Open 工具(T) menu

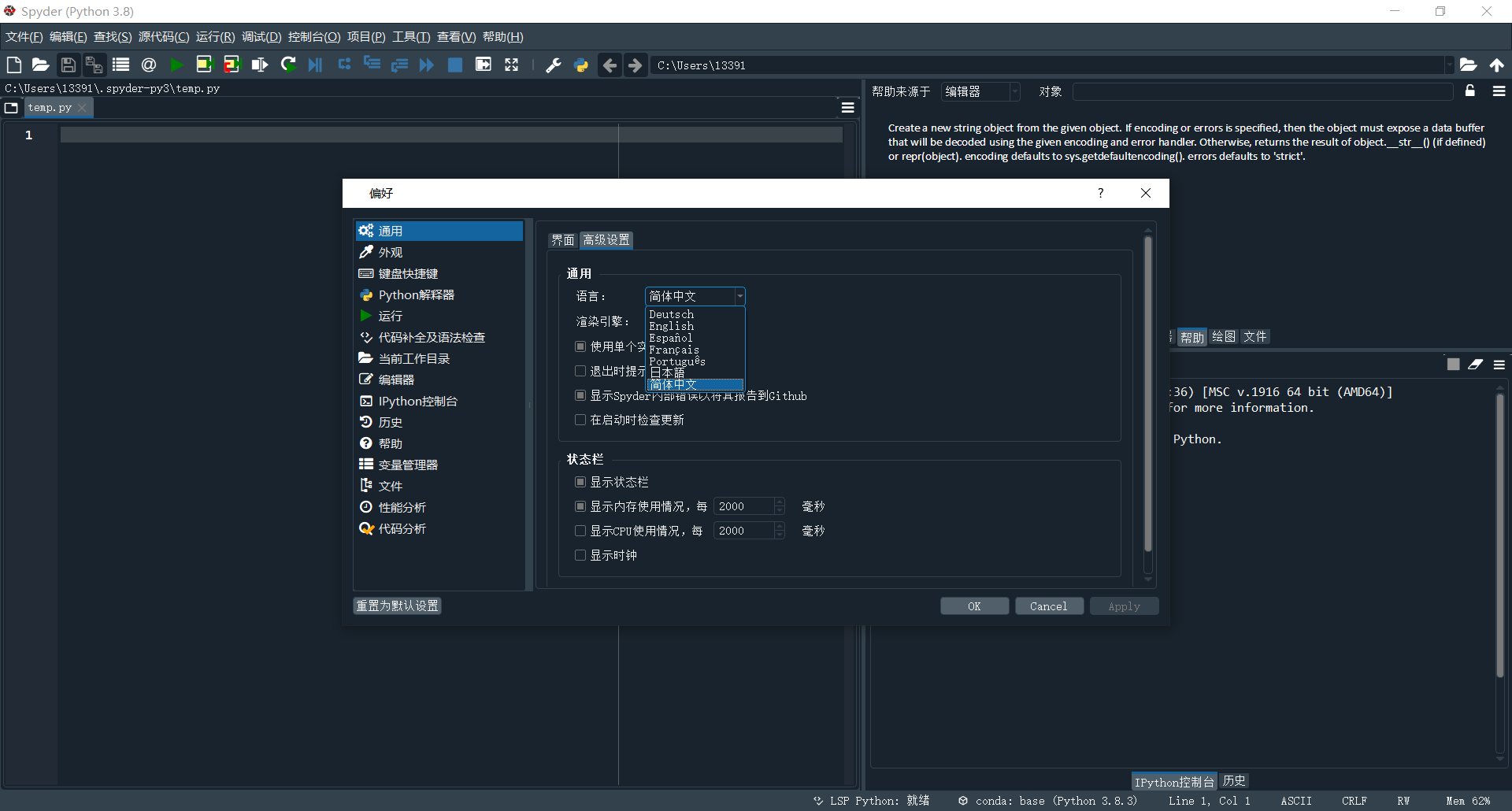coord(411,37)
